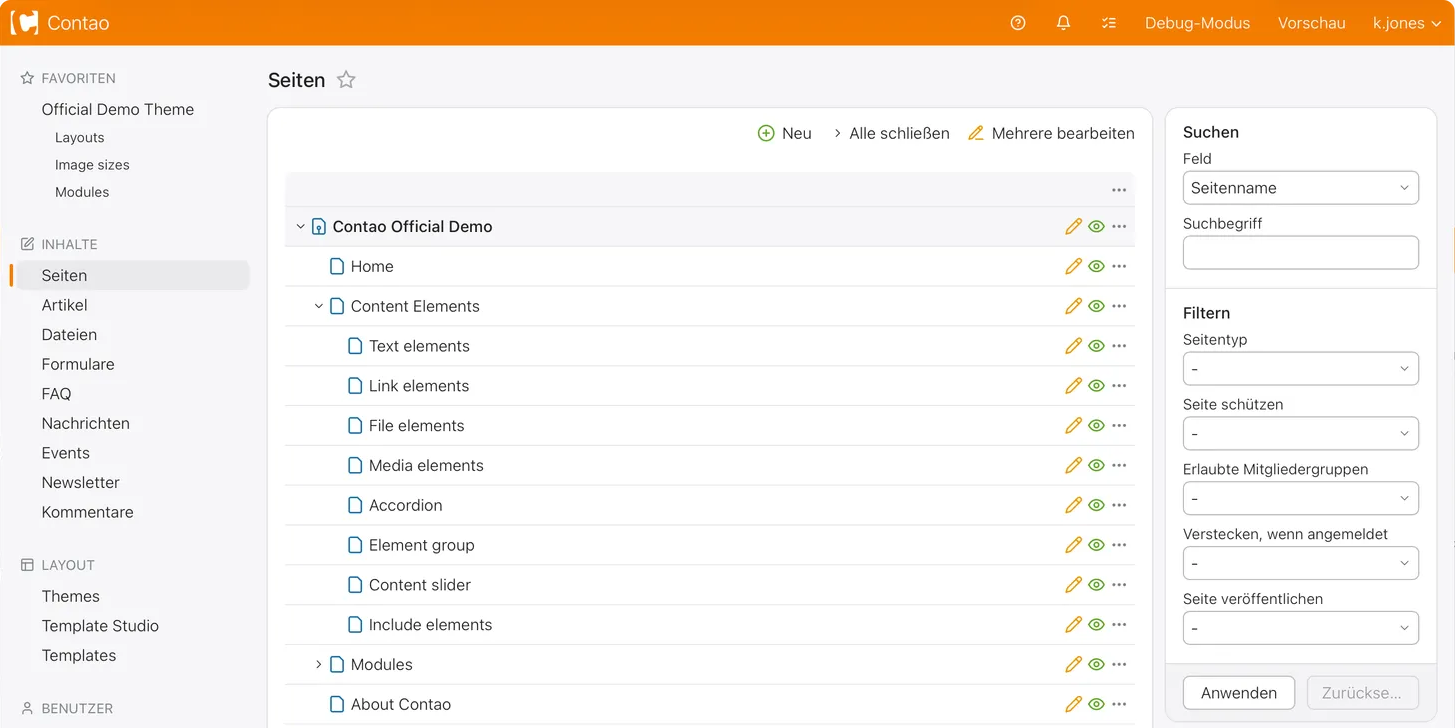The image size is (1455, 728).
Task: Edit the Media elements page pencil icon
Action: point(1073,465)
